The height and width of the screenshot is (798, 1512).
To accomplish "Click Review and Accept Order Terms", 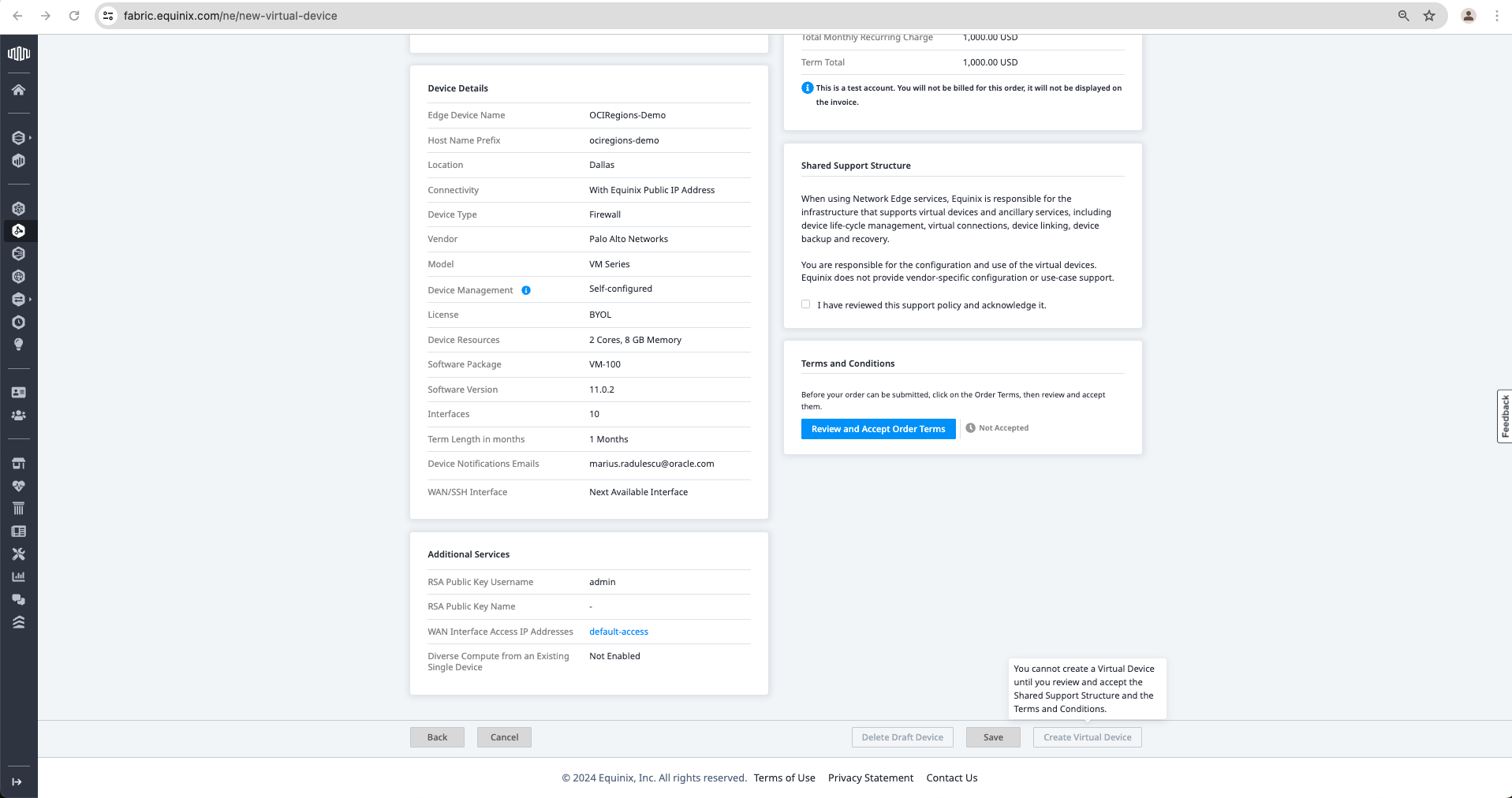I will click(879, 429).
